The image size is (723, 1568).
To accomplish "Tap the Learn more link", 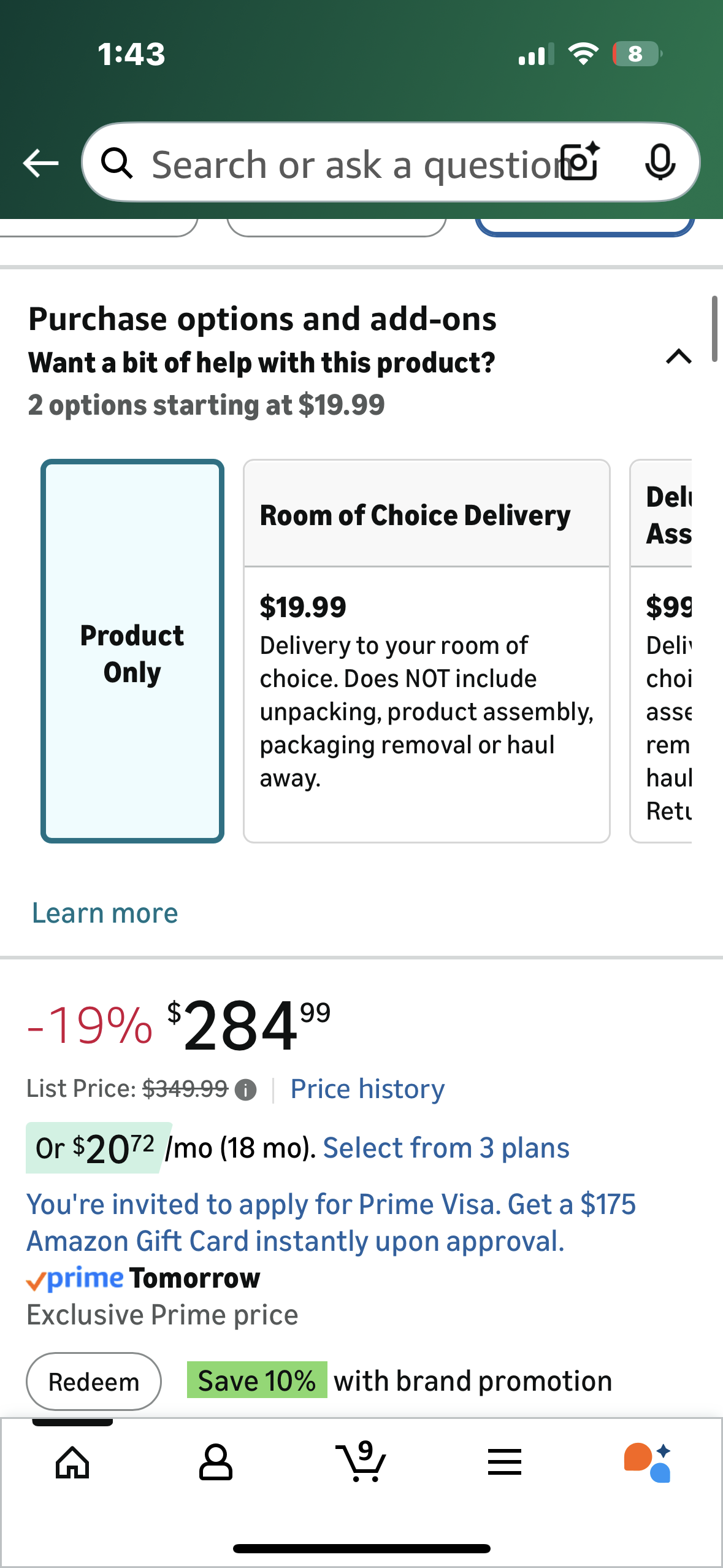I will point(105,913).
